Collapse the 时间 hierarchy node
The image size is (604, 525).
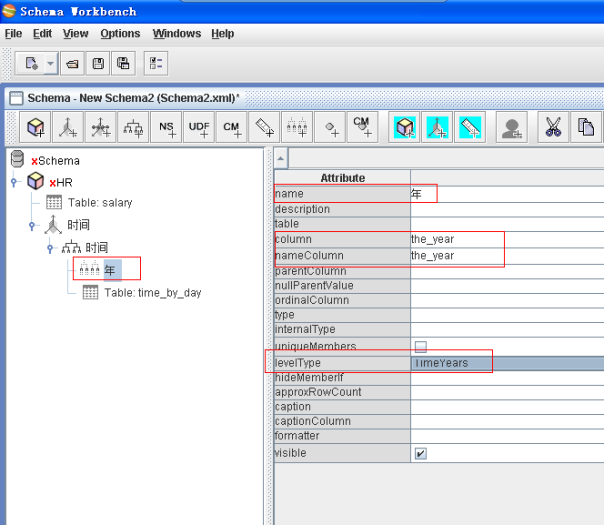(50, 248)
